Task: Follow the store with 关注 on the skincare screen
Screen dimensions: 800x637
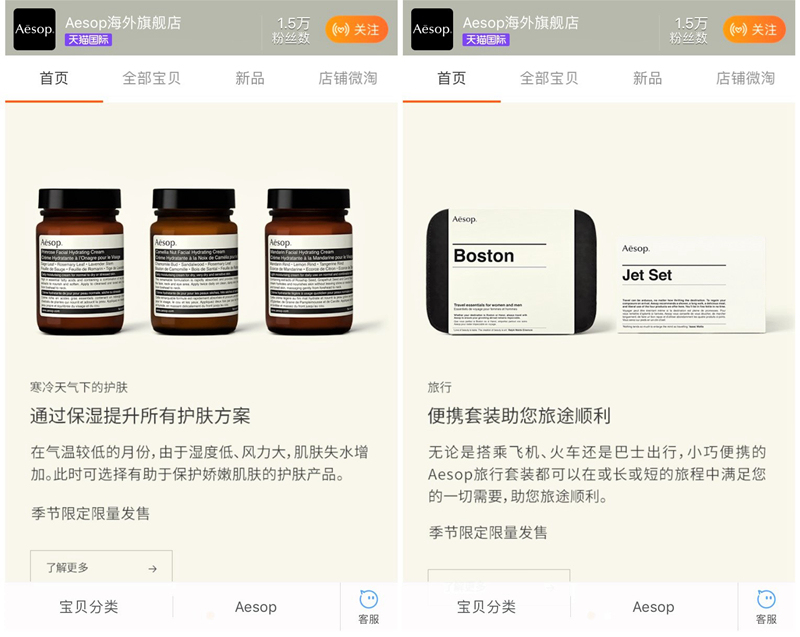Action: click(357, 30)
